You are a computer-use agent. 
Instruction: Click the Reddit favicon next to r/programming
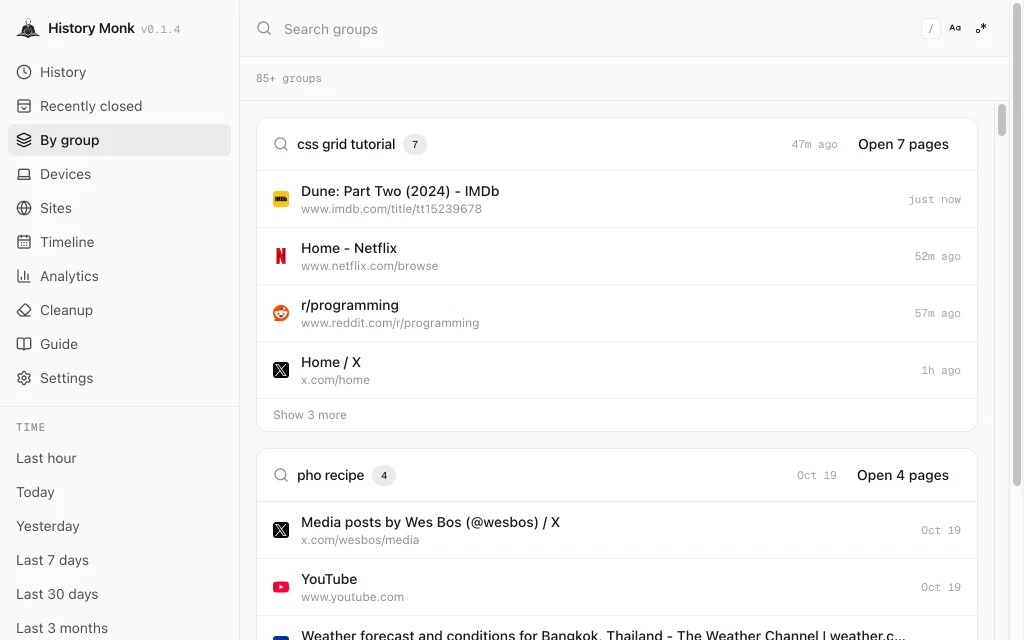(281, 313)
